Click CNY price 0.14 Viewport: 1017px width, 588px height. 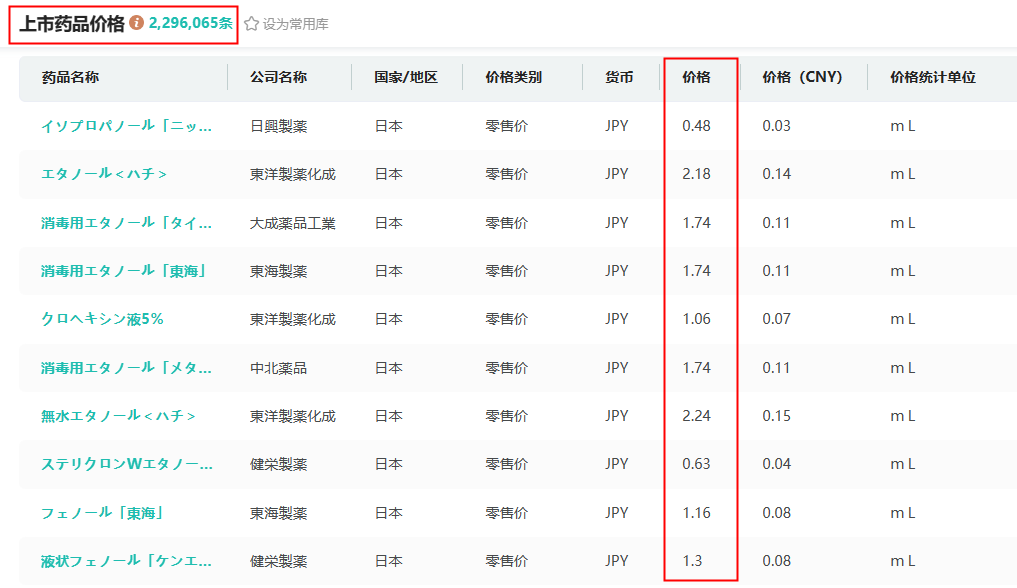tap(776, 174)
